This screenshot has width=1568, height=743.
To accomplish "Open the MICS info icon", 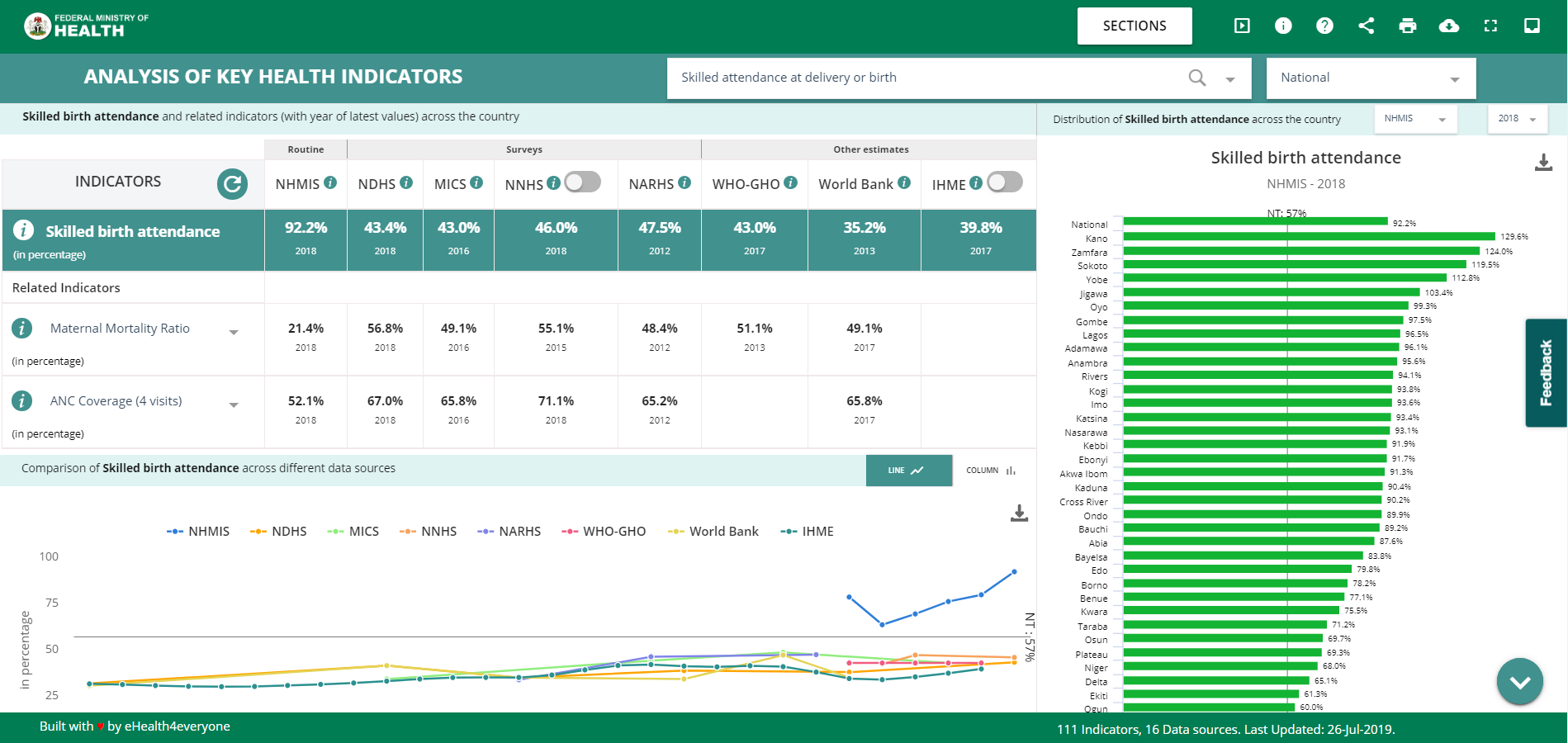I will pos(476,182).
